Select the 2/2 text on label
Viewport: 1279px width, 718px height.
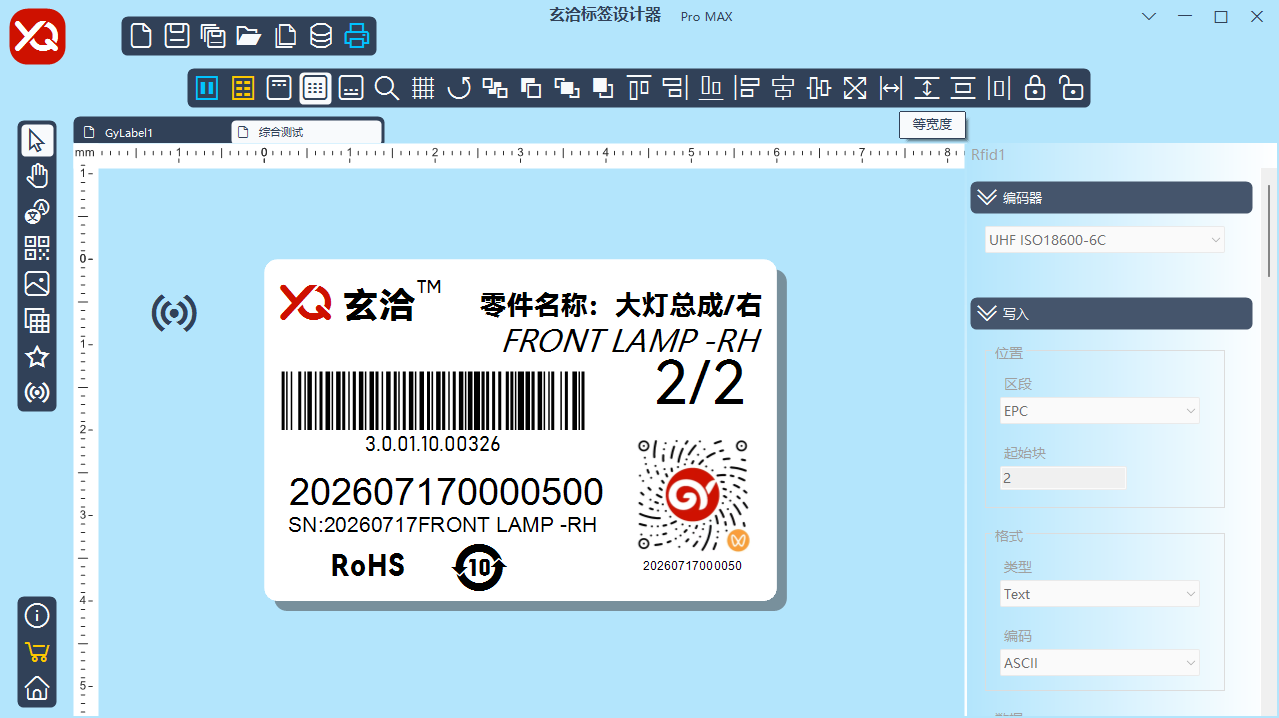tap(700, 384)
